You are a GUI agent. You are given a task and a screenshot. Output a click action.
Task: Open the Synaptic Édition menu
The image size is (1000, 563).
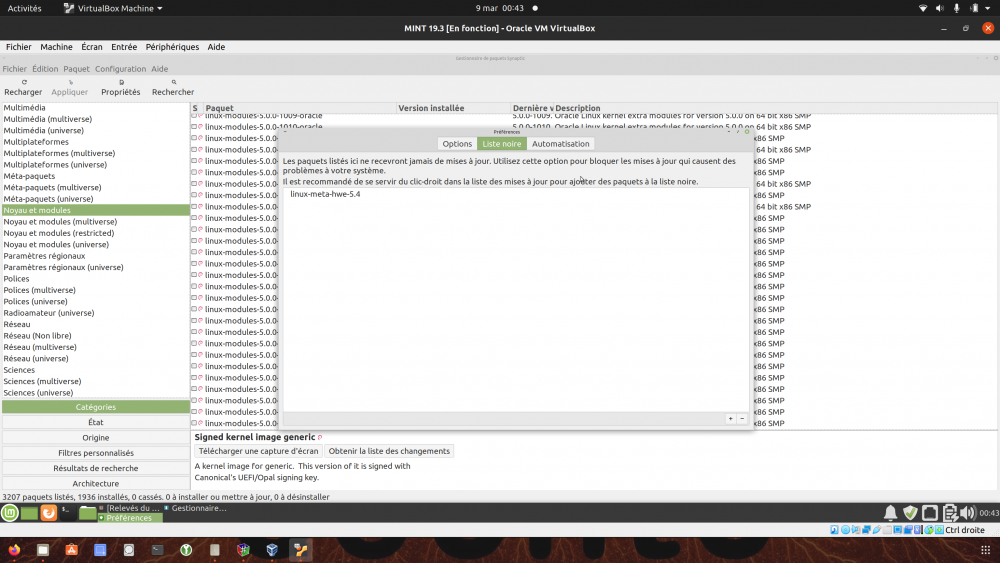[x=45, y=69]
